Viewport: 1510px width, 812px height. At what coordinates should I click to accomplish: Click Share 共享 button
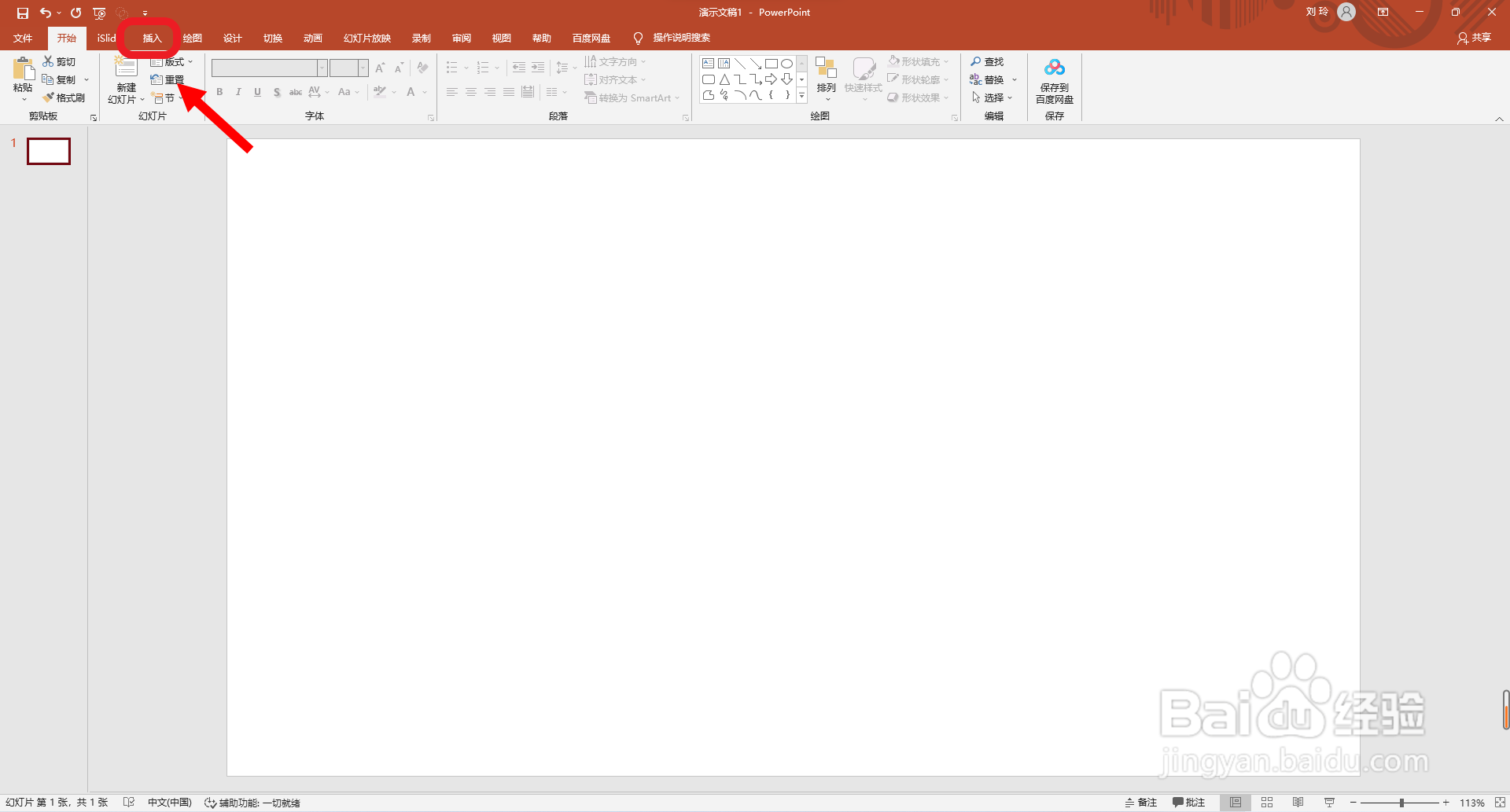click(1475, 38)
